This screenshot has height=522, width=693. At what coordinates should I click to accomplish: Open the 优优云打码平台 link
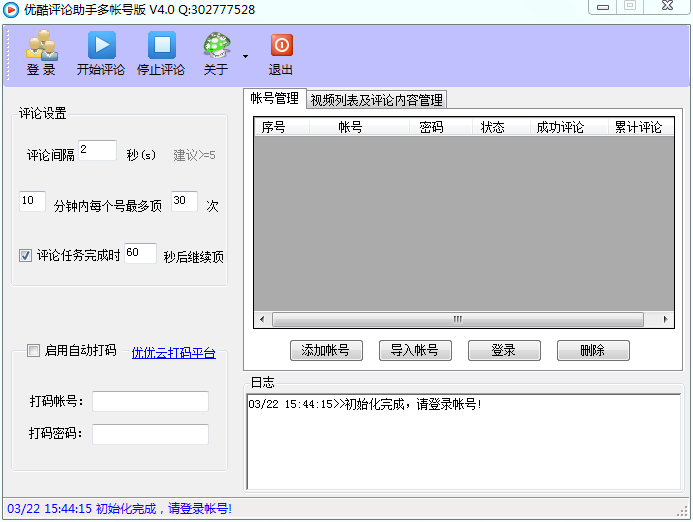174,352
